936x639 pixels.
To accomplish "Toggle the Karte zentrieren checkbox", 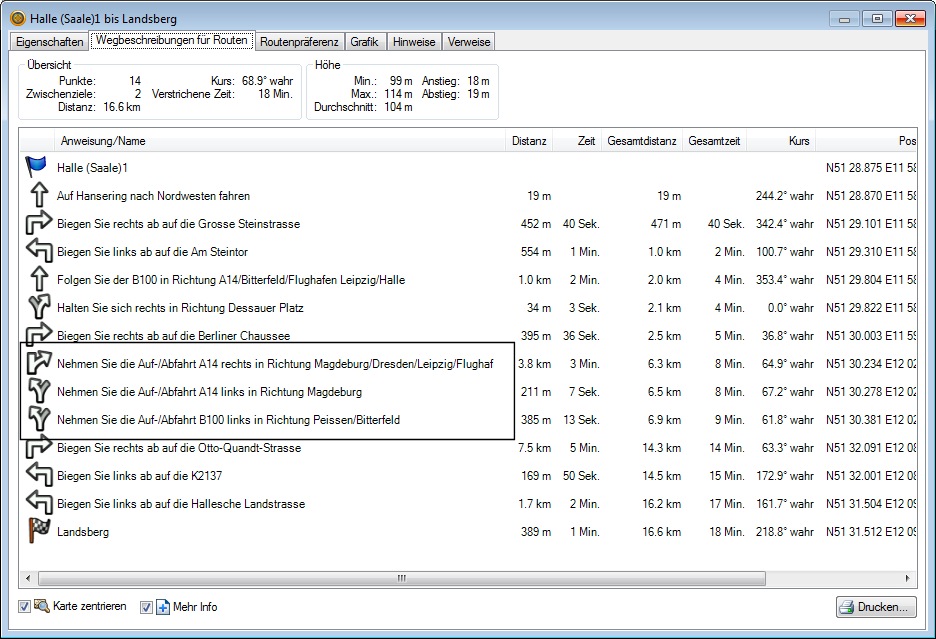I will 25,607.
